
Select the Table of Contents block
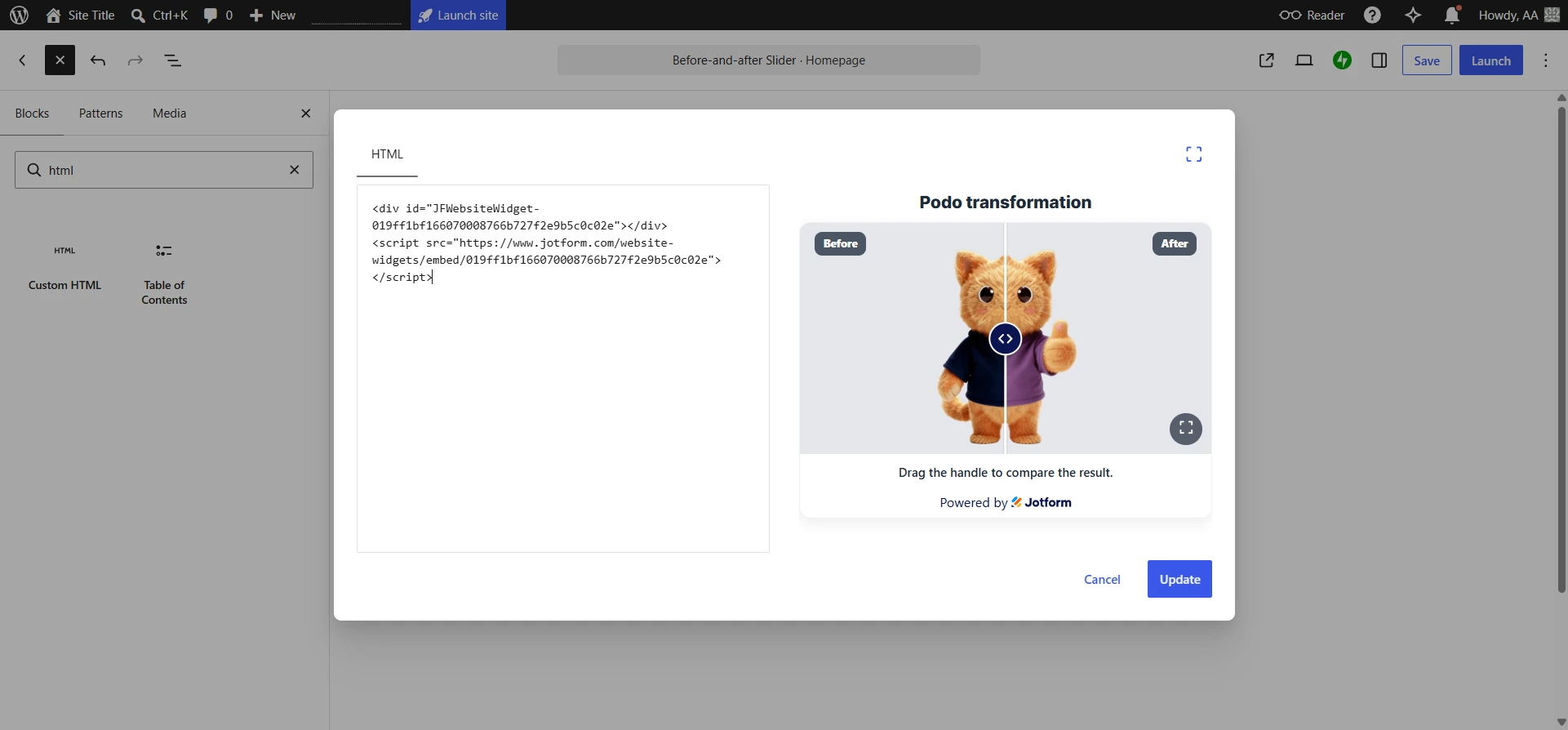coord(164,274)
